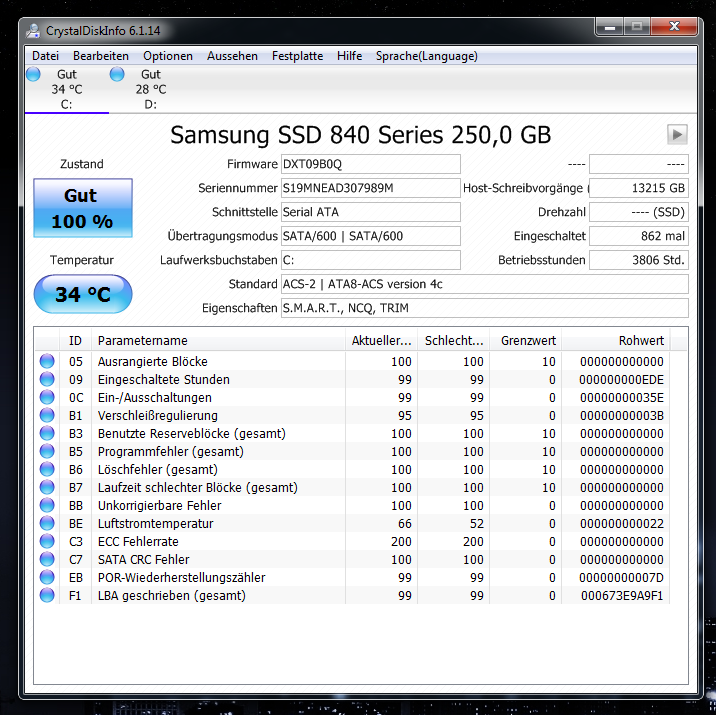Click status orb for Löschfehler row
This screenshot has width=716, height=715.
coord(47,469)
